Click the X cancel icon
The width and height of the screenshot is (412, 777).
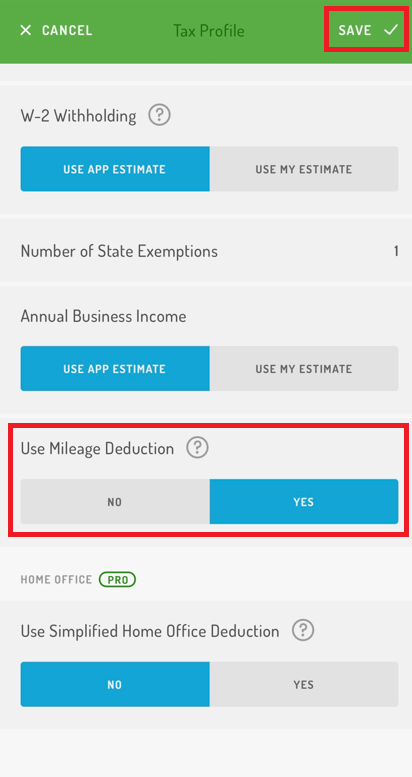(25, 30)
